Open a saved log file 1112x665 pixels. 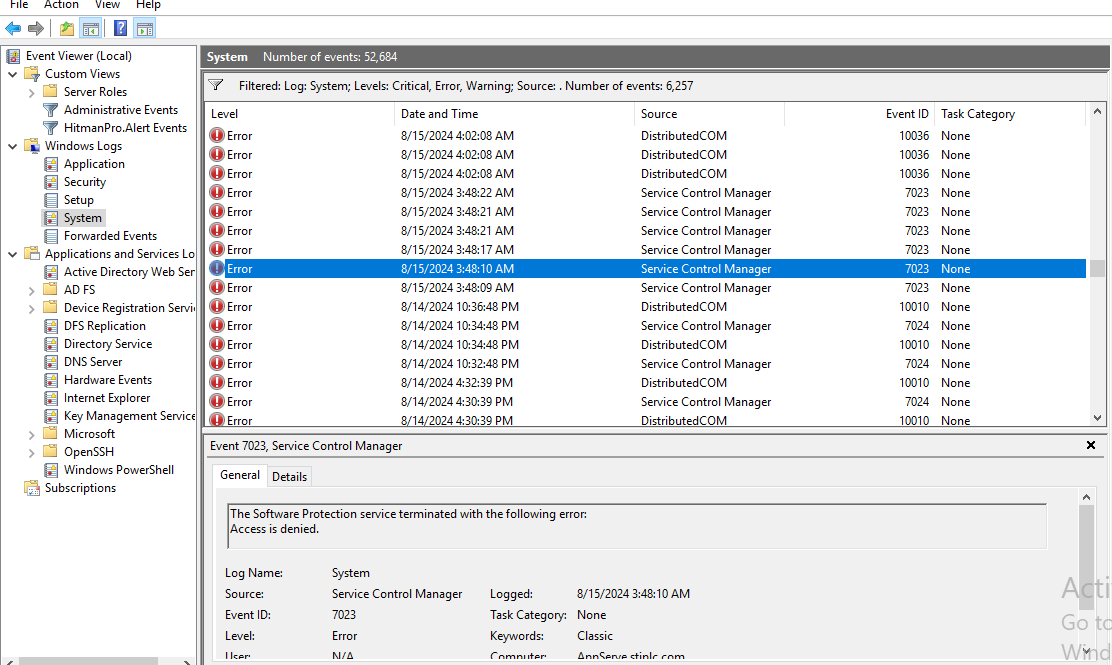click(x=65, y=28)
